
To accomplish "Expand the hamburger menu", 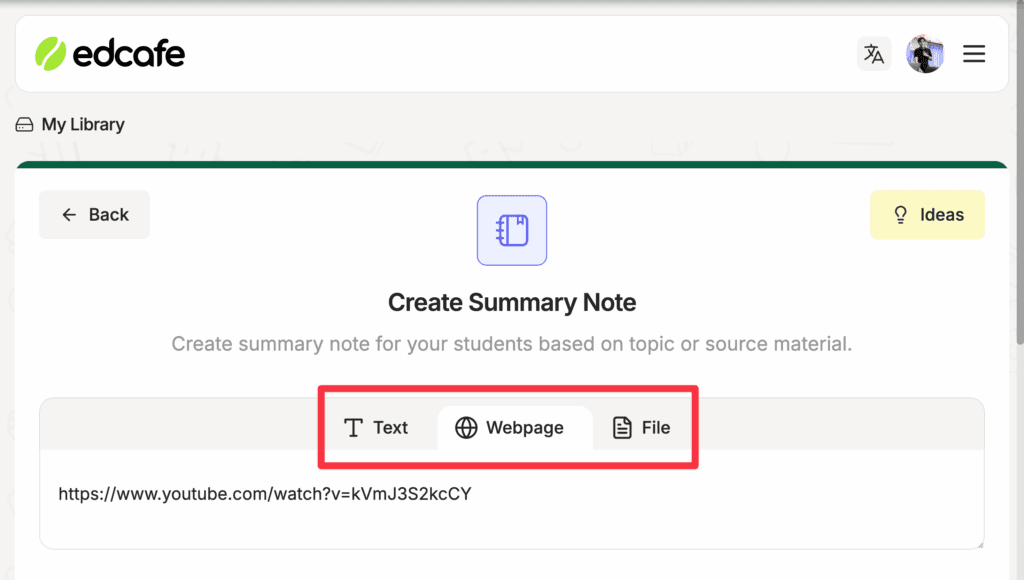I will tap(974, 54).
